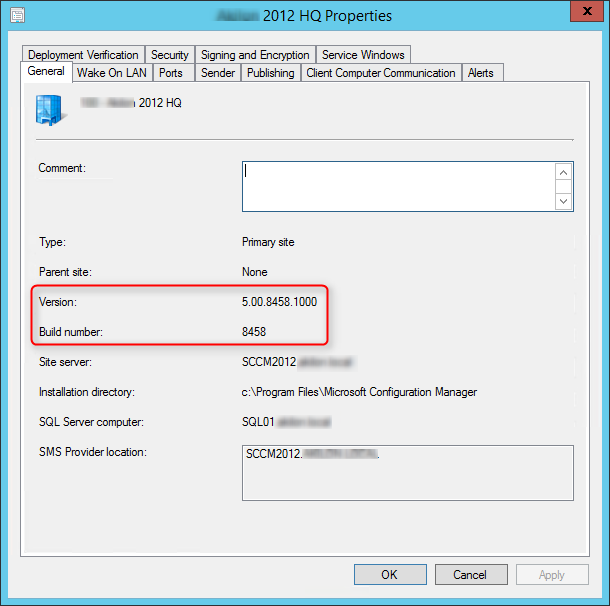The width and height of the screenshot is (610, 606).
Task: Click inside the Comment text box
Action: (x=399, y=187)
